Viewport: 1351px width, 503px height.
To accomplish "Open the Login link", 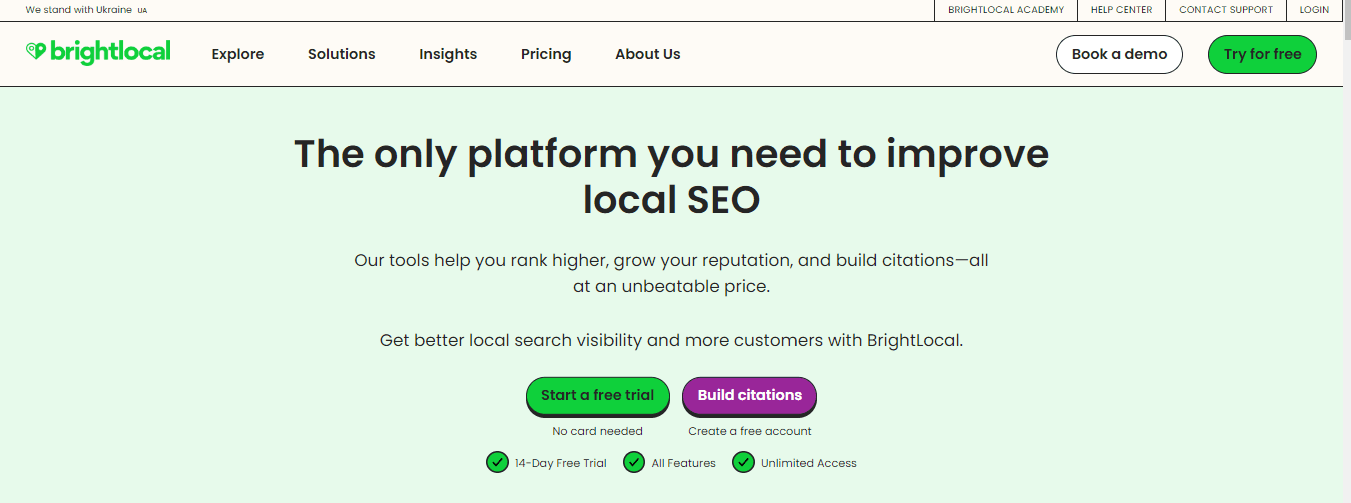I will click(1314, 10).
